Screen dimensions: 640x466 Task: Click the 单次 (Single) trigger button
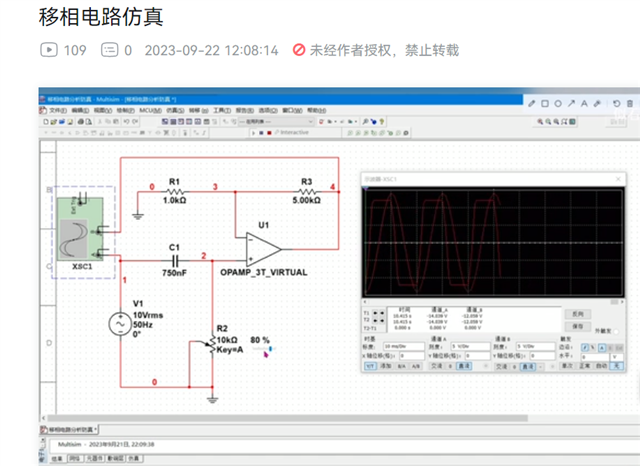pyautogui.click(x=567, y=366)
